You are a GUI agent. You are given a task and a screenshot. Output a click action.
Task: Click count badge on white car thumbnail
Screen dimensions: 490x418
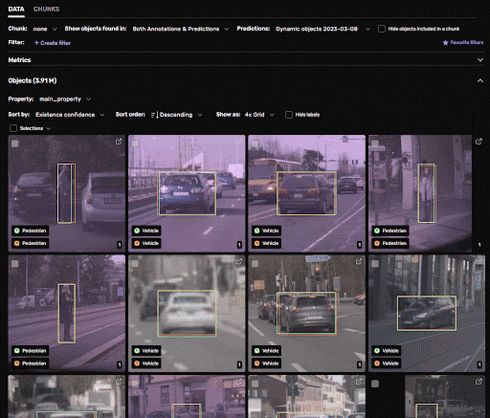239,365
